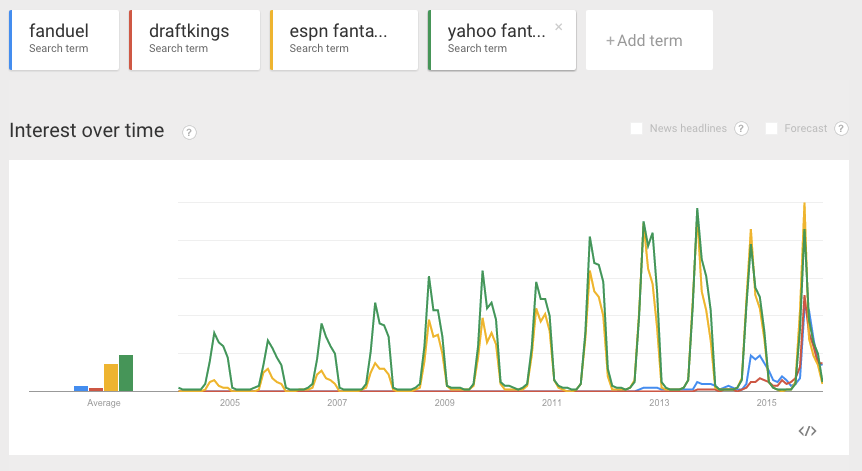Image resolution: width=862 pixels, height=471 pixels.
Task: Select the yahoo fantasy search term card
Action: 502,40
